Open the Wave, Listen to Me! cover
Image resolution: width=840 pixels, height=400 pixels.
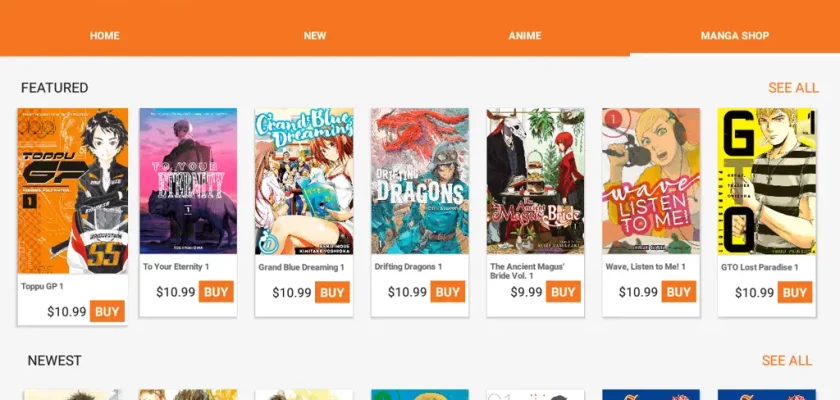651,181
